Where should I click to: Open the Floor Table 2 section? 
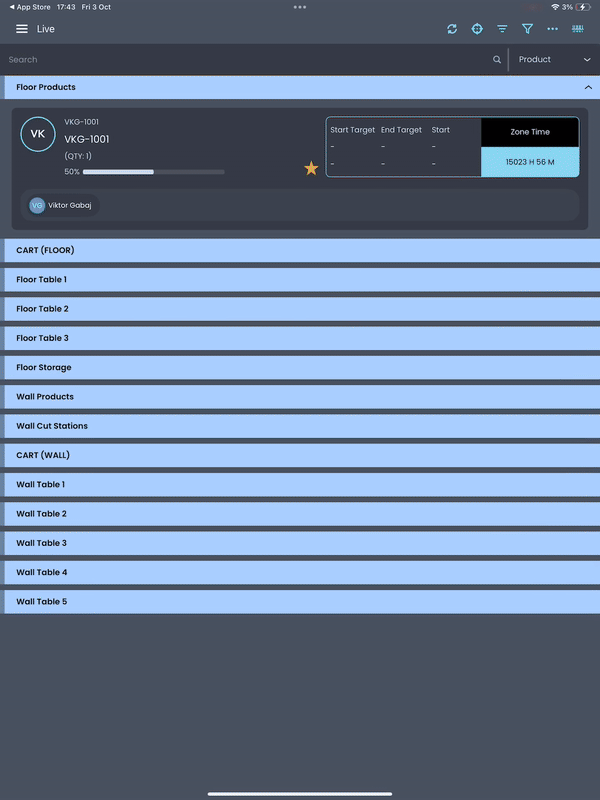[300, 309]
